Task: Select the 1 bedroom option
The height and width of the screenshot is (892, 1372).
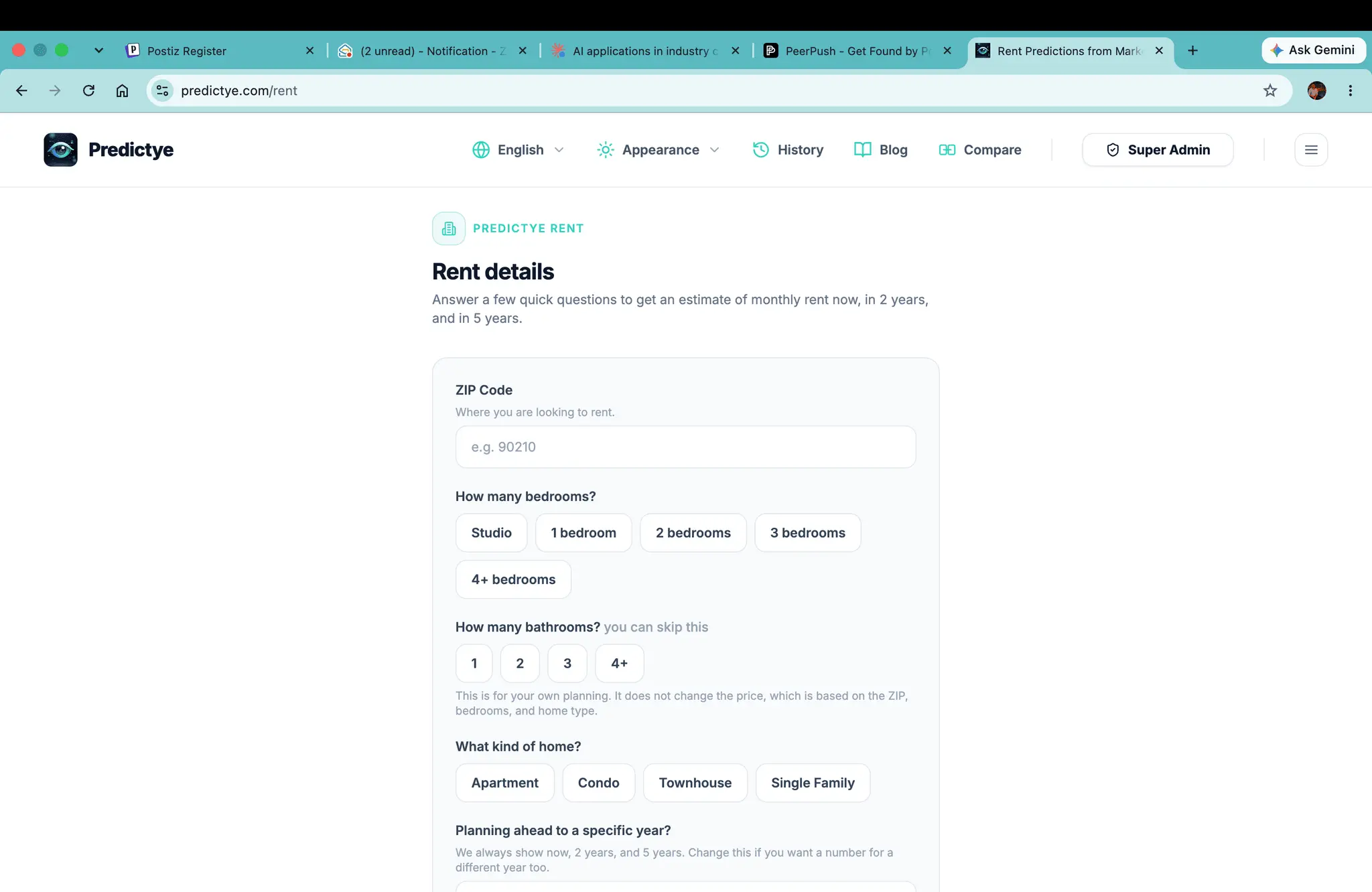Action: pos(584,533)
